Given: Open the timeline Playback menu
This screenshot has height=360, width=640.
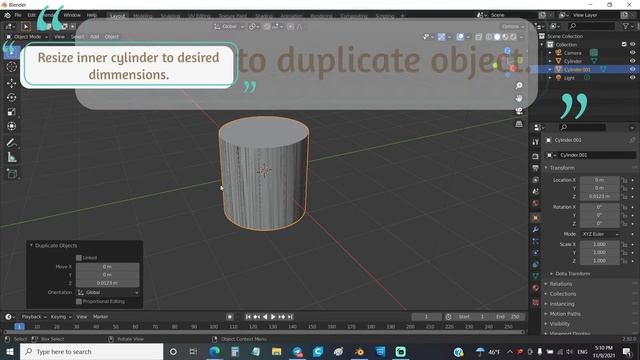Looking at the screenshot, I should (33, 317).
